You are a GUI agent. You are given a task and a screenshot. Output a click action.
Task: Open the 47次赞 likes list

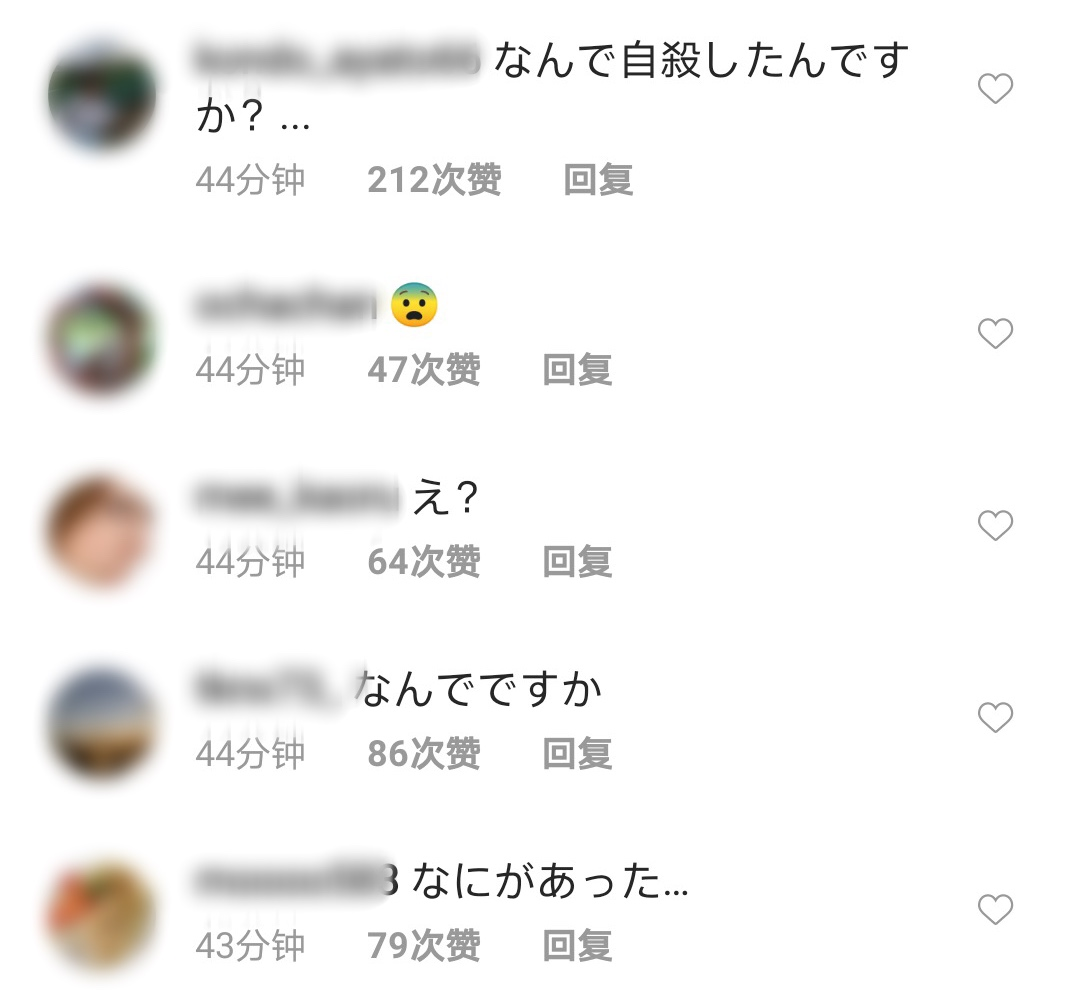[424, 371]
